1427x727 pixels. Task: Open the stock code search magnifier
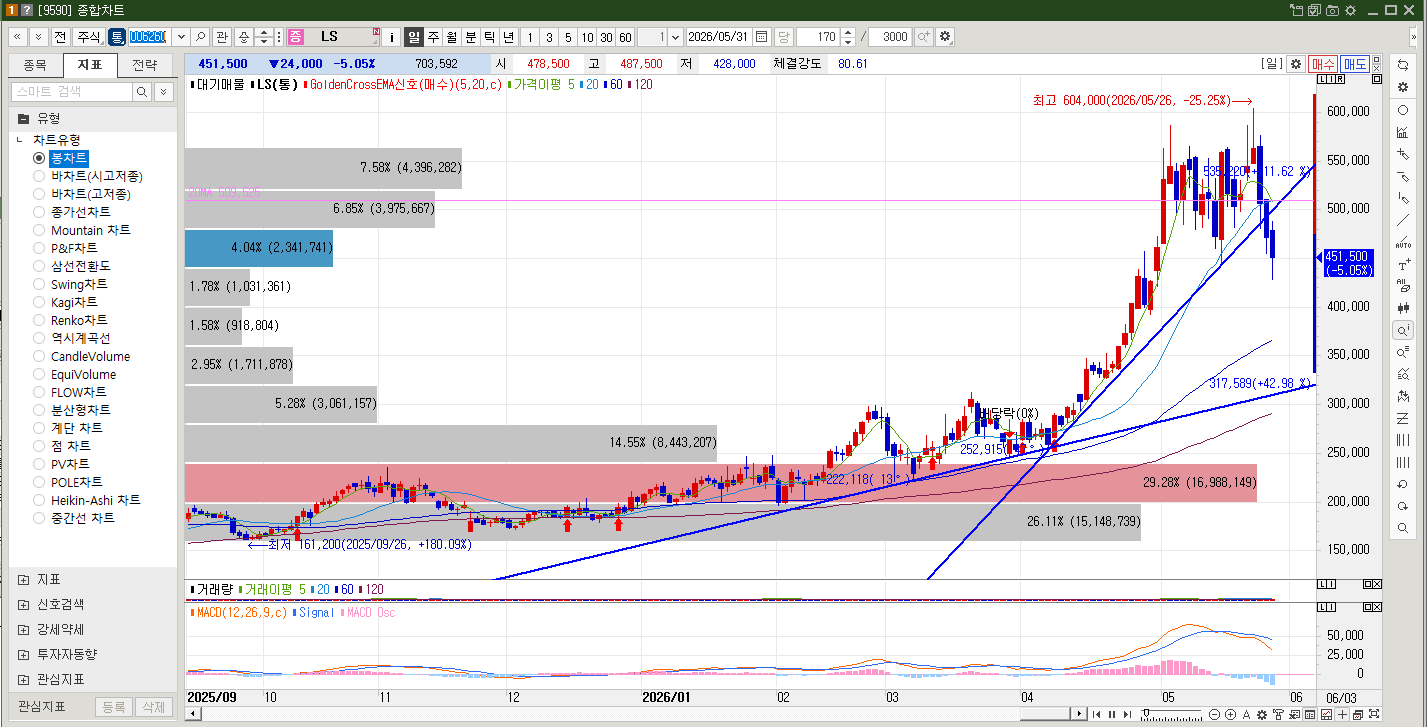201,37
